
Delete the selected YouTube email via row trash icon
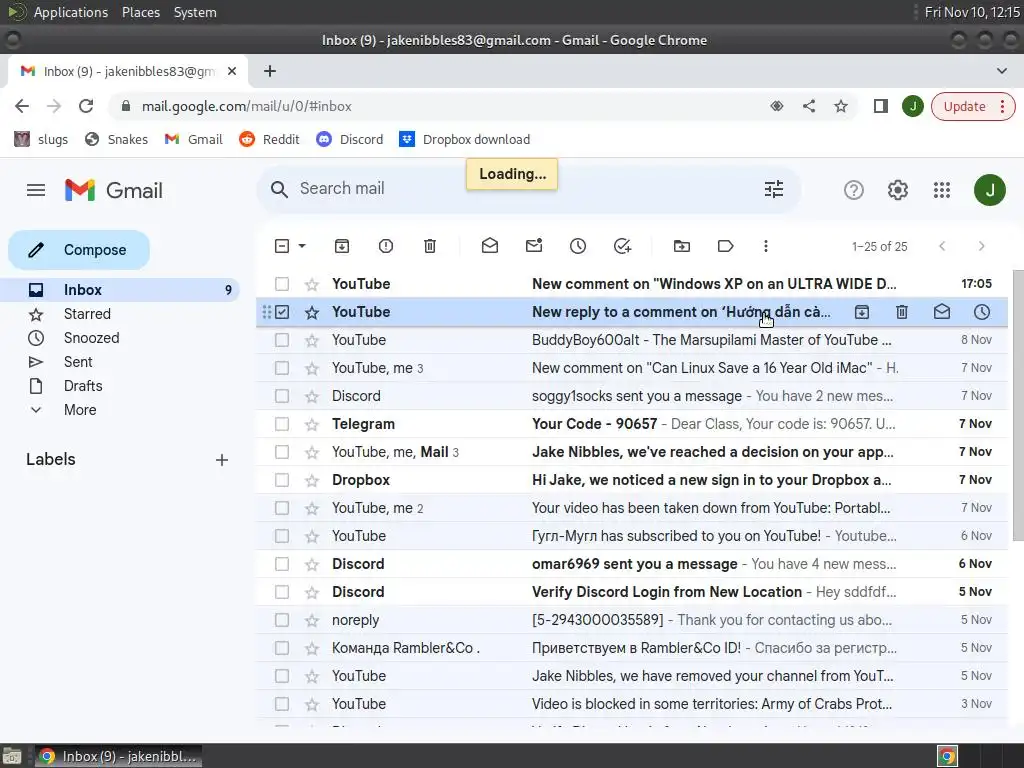coord(902,312)
